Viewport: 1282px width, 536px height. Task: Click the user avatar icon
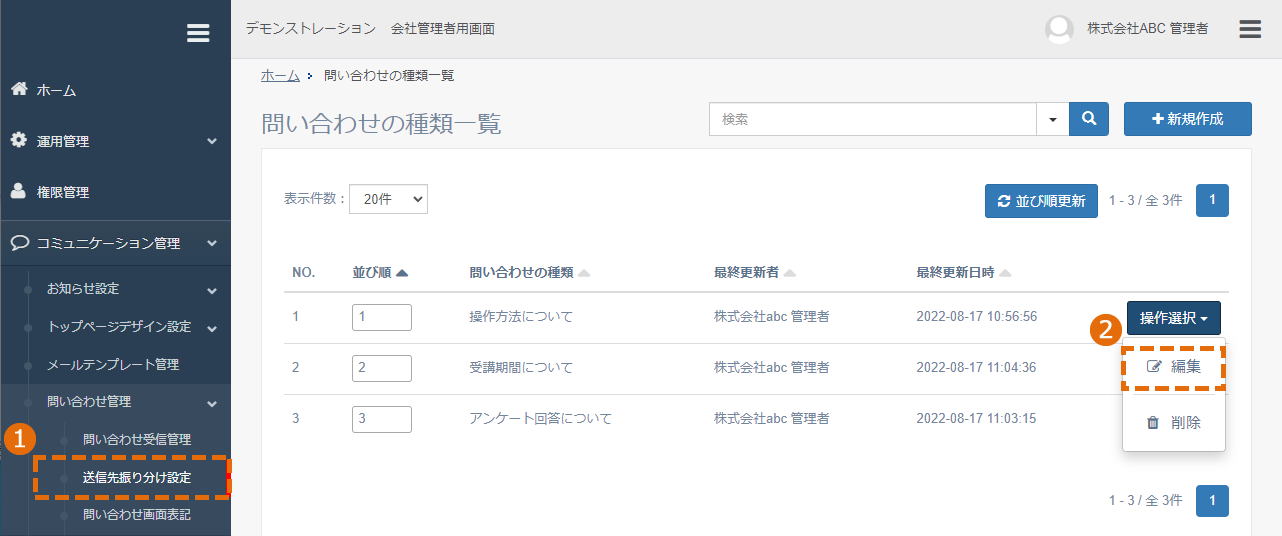click(x=1059, y=29)
